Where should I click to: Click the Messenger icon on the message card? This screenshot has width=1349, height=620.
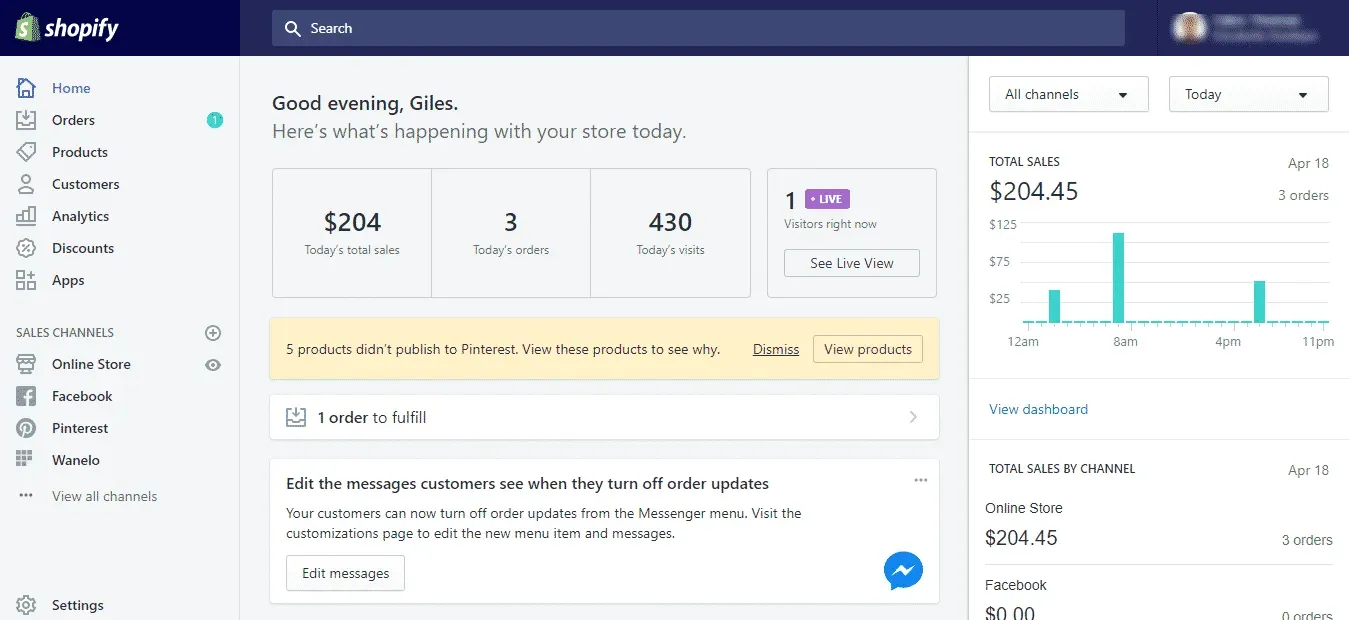tap(902, 570)
